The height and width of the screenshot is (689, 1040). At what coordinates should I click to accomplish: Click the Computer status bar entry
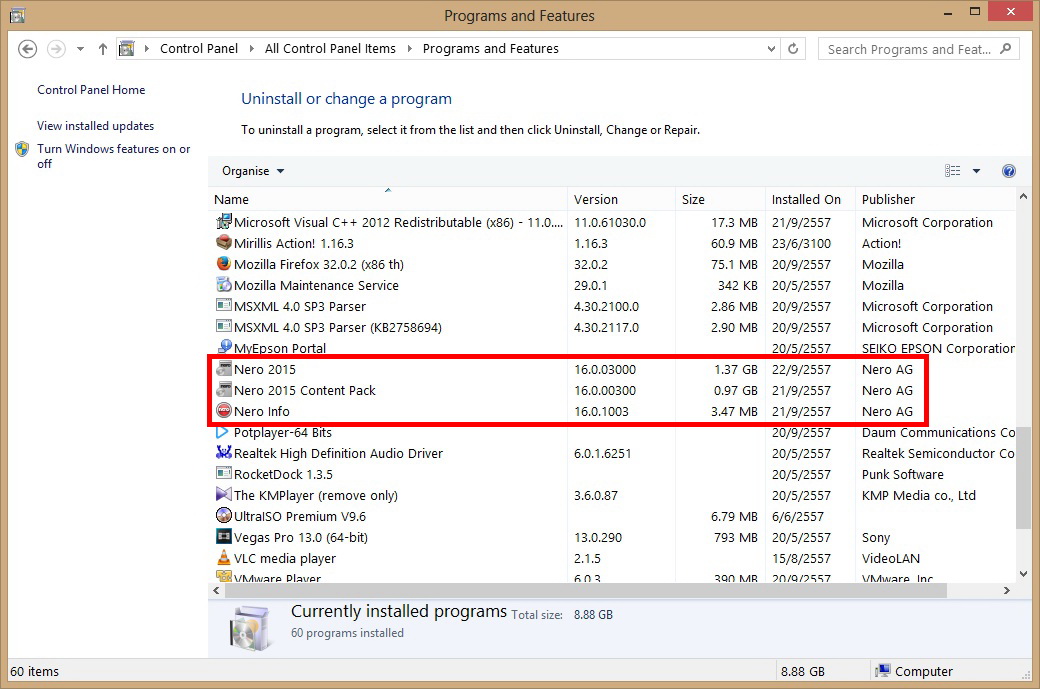914,671
